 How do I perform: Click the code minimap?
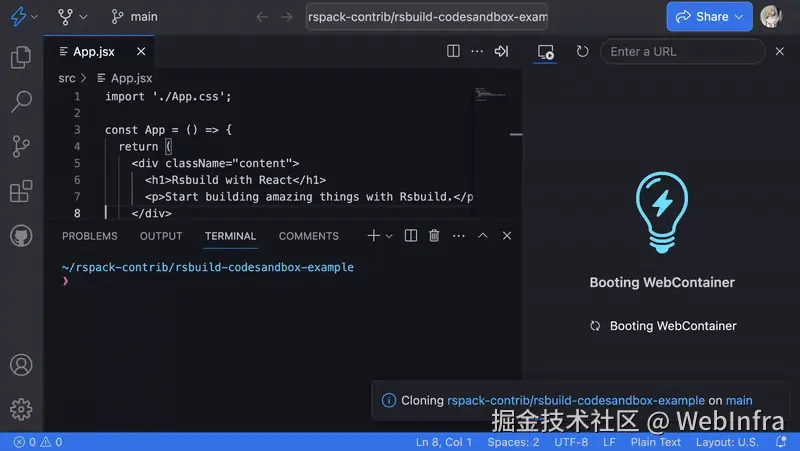coord(491,95)
